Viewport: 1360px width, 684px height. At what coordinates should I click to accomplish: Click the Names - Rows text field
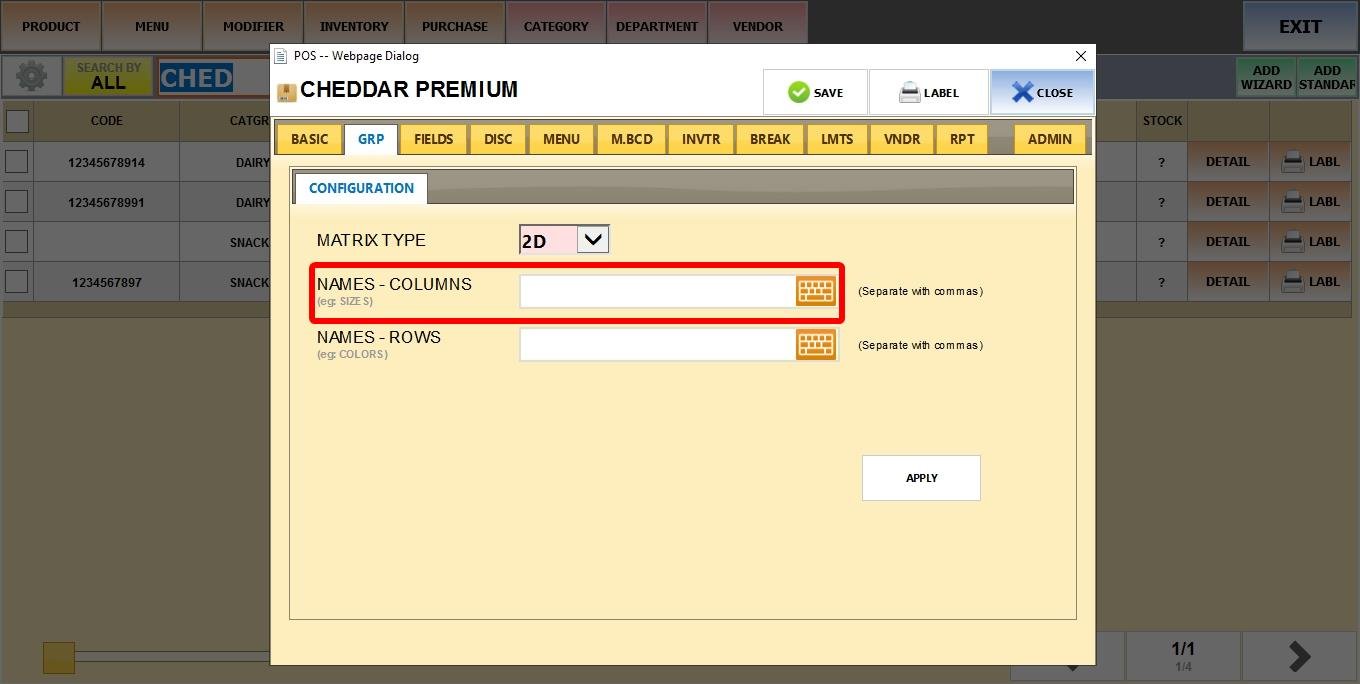[657, 345]
